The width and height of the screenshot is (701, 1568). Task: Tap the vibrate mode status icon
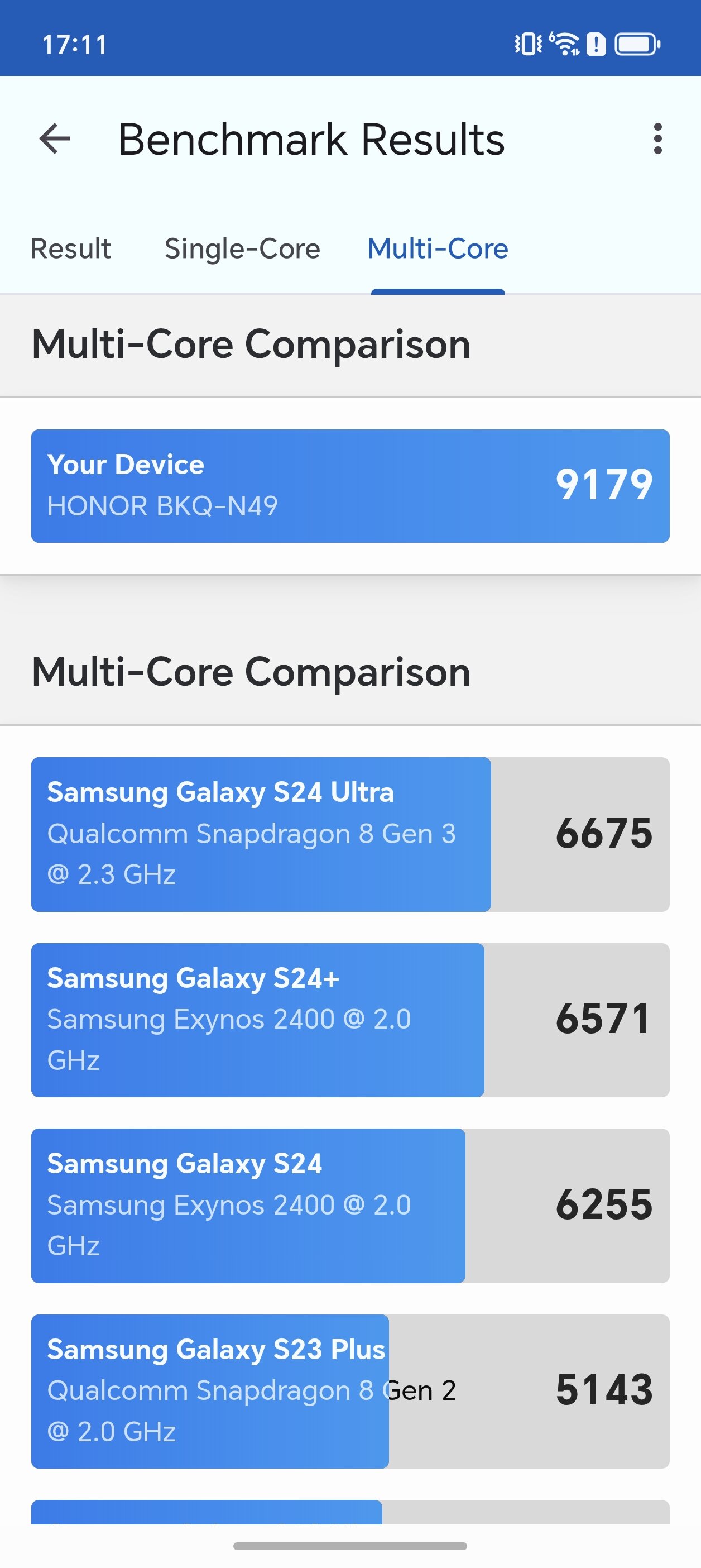[x=528, y=44]
